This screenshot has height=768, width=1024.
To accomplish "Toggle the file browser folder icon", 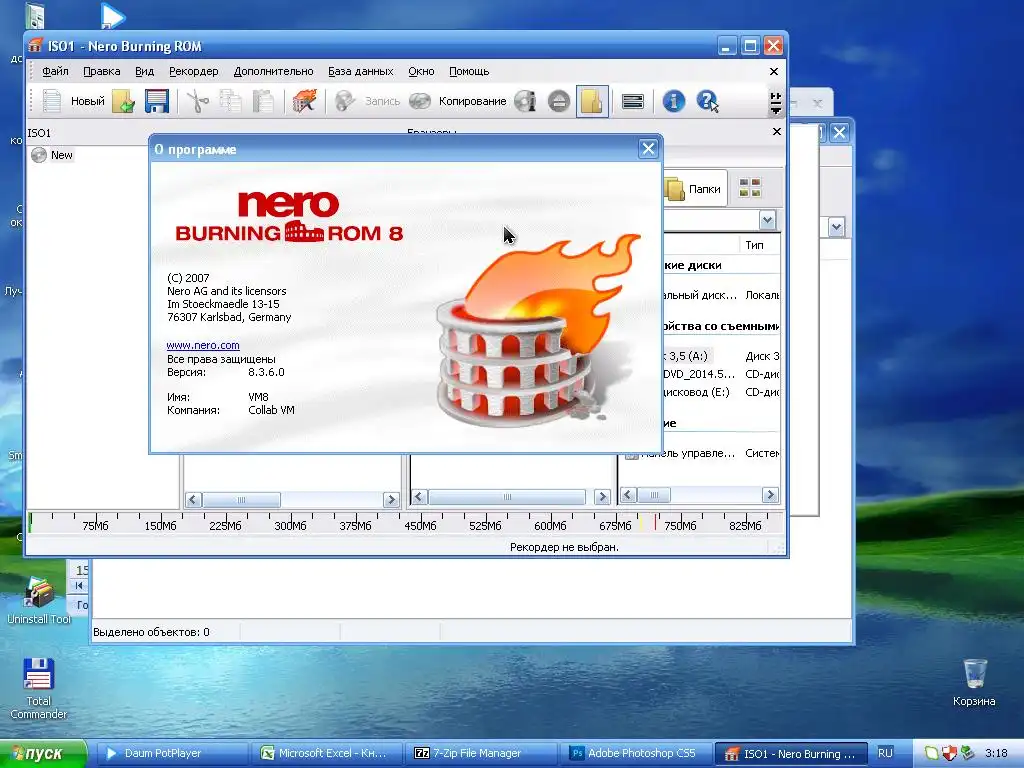I will pos(592,101).
